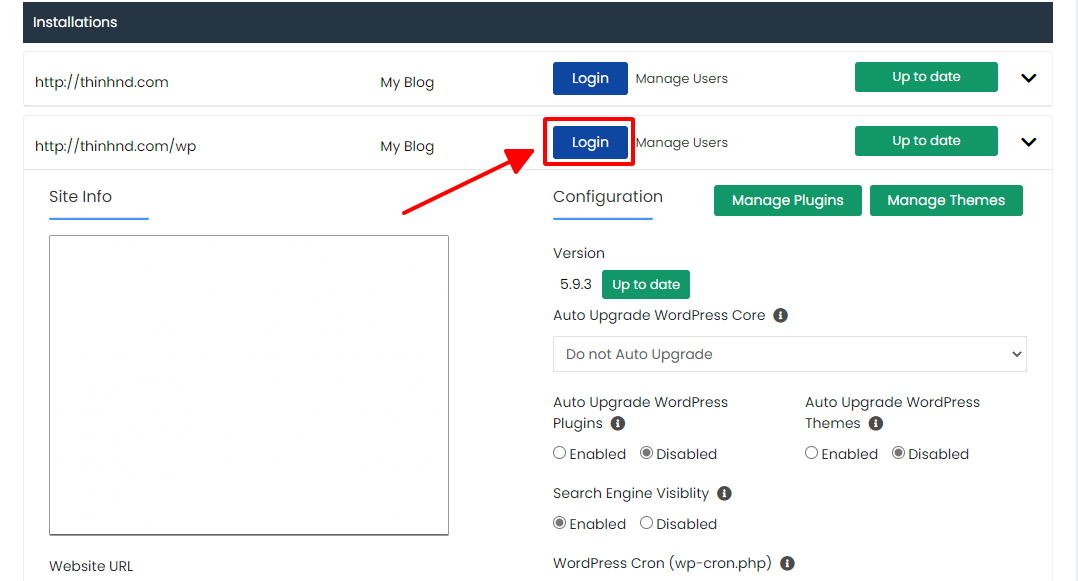
Task: Set Search Engine Visibility to Disabled
Action: click(646, 523)
